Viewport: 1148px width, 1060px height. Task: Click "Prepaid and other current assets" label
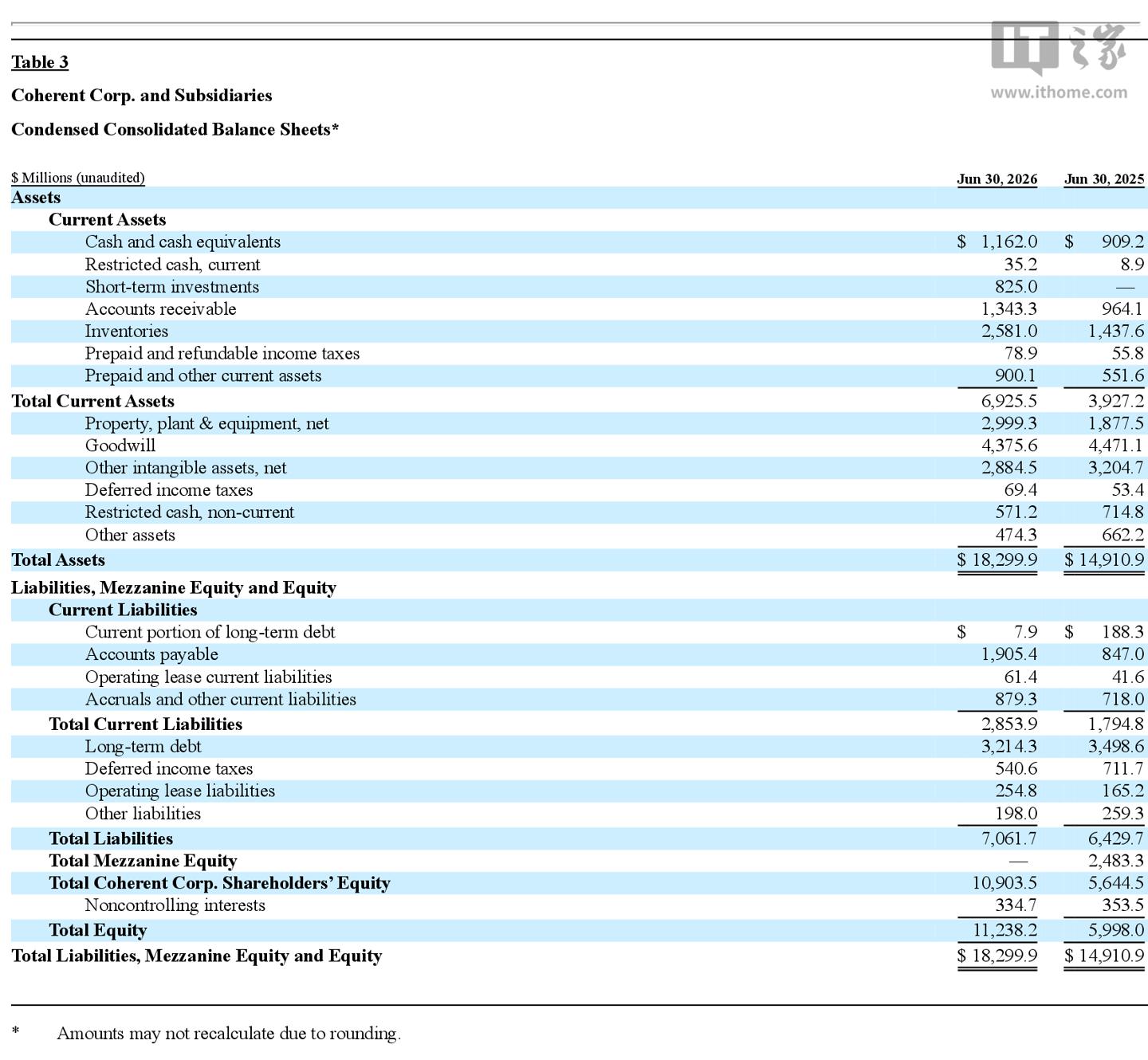click(x=203, y=376)
